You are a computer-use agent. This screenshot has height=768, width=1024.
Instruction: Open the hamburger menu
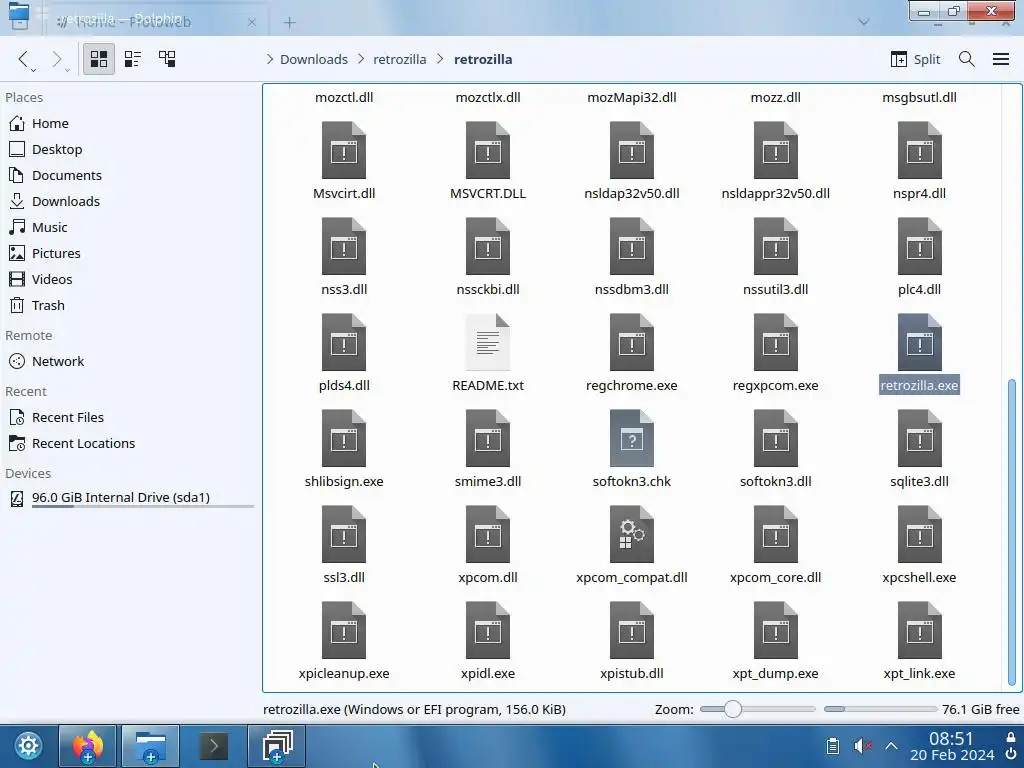(1000, 59)
